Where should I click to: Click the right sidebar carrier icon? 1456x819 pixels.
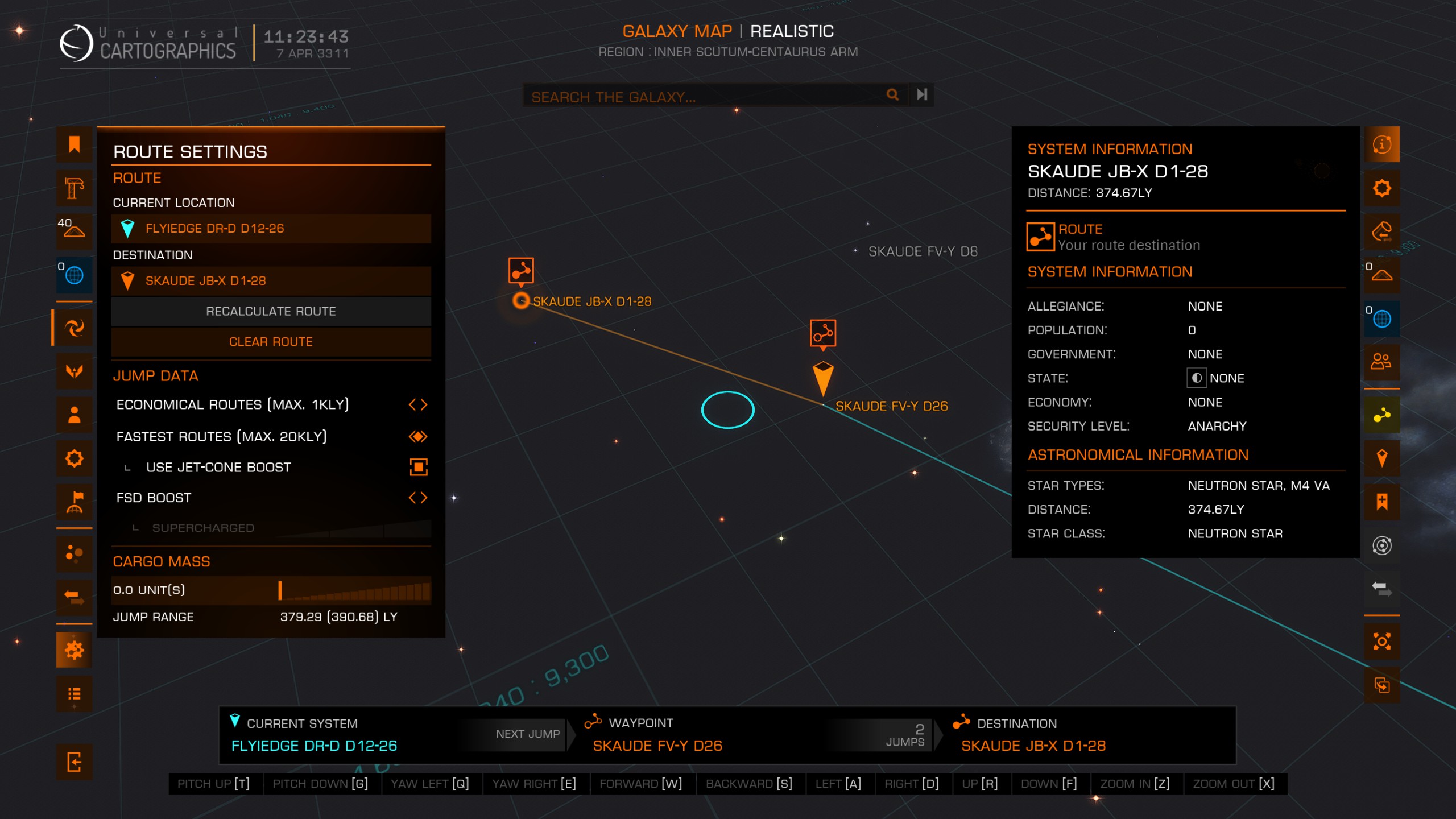(x=1382, y=275)
